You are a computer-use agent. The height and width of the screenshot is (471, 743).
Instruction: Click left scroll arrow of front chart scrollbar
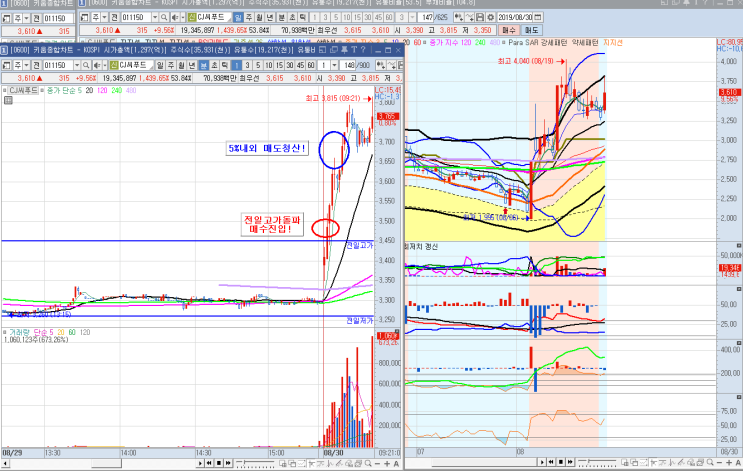[x=4, y=463]
